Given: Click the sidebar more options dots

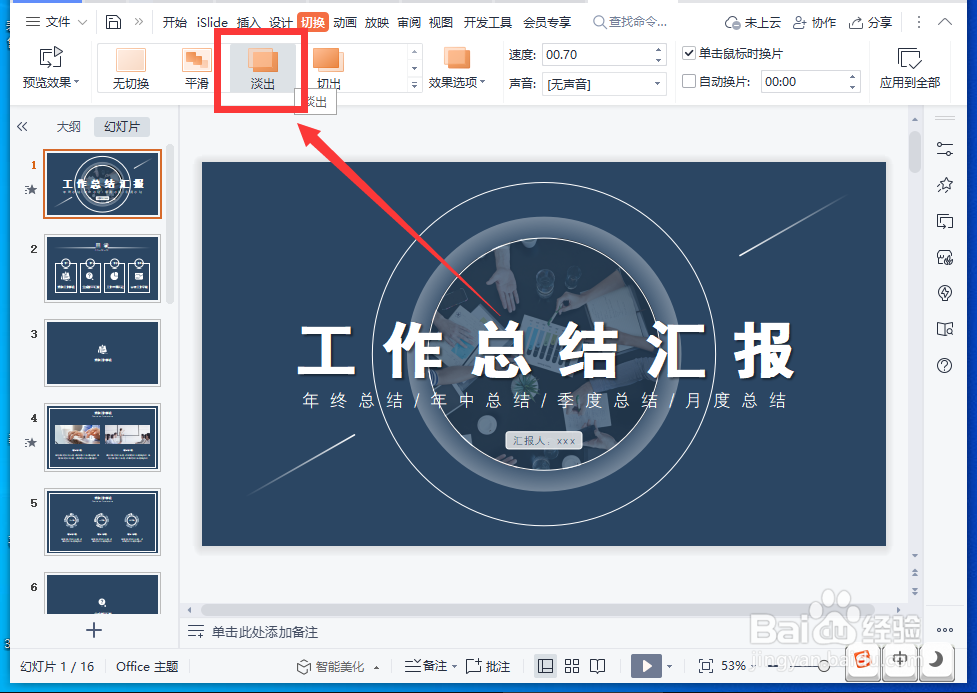Looking at the screenshot, I should coord(945,630).
